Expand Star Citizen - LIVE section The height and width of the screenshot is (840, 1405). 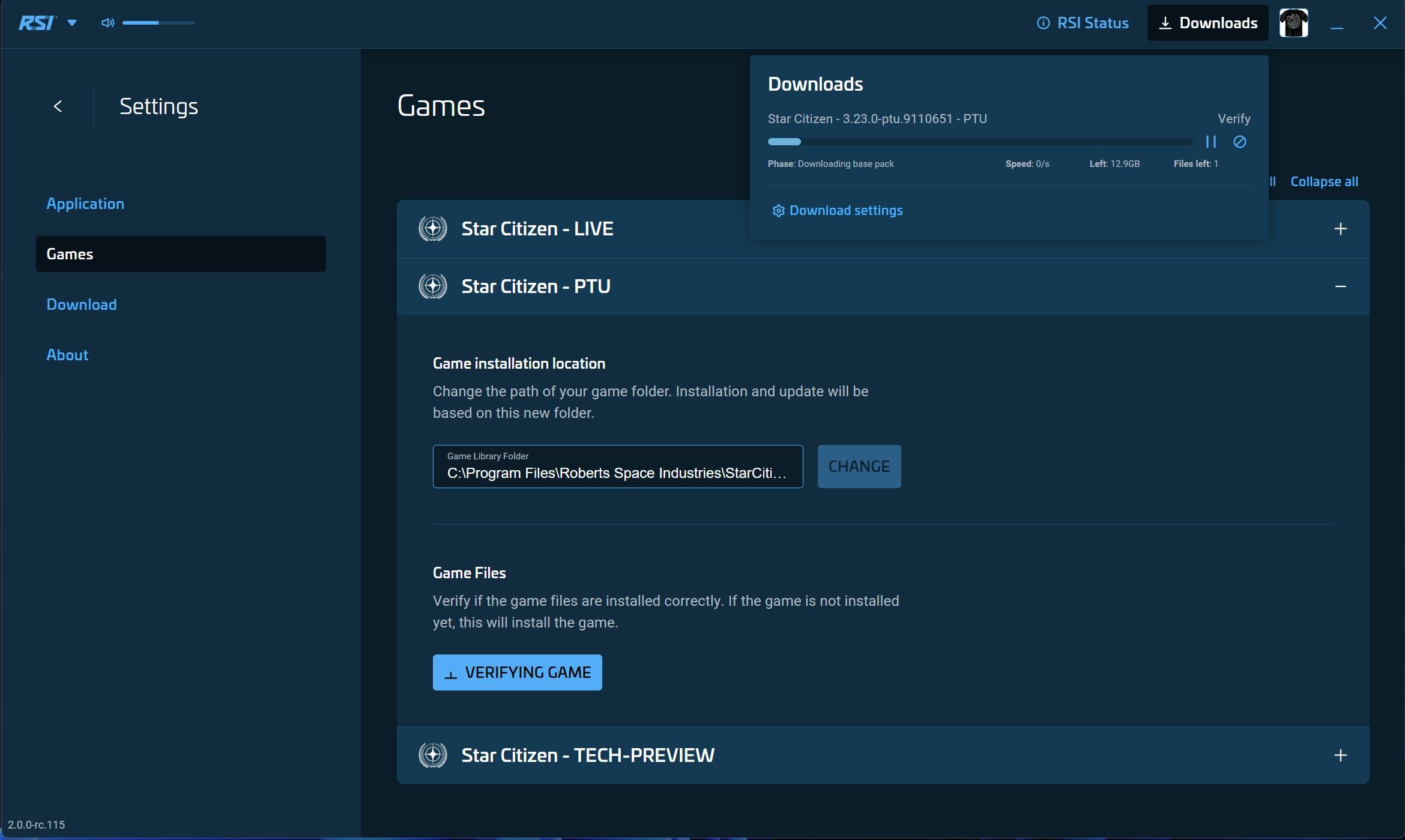pyautogui.click(x=1340, y=229)
